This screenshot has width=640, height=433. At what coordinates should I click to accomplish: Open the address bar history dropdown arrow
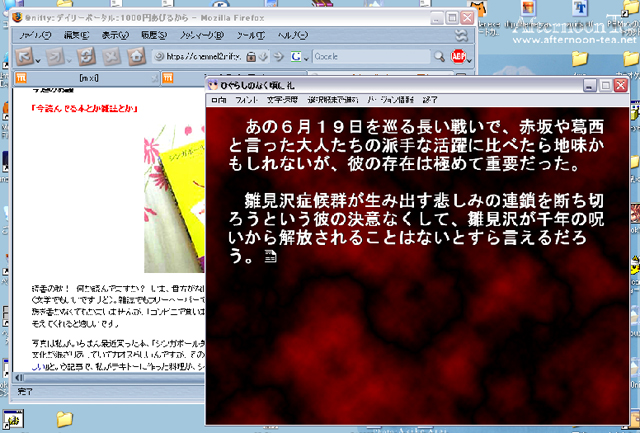261,56
